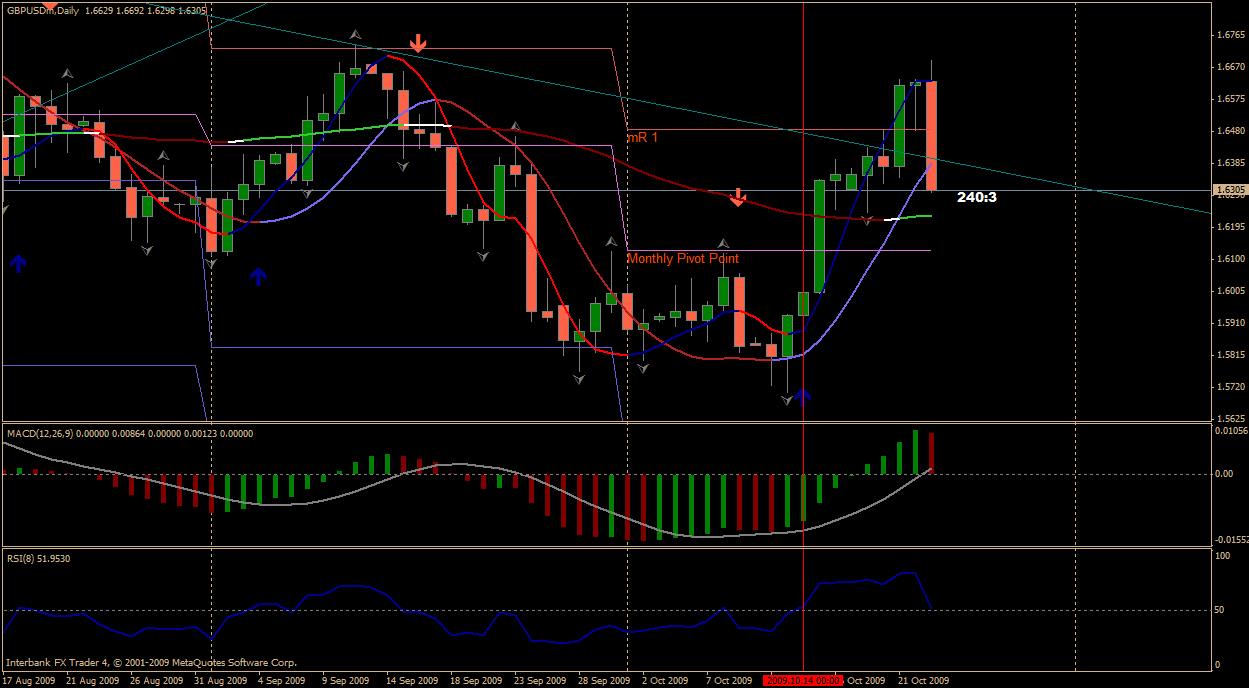This screenshot has width=1249, height=688.
Task: Select the red highlighted 2009.10.14 date marker
Action: (x=802, y=680)
